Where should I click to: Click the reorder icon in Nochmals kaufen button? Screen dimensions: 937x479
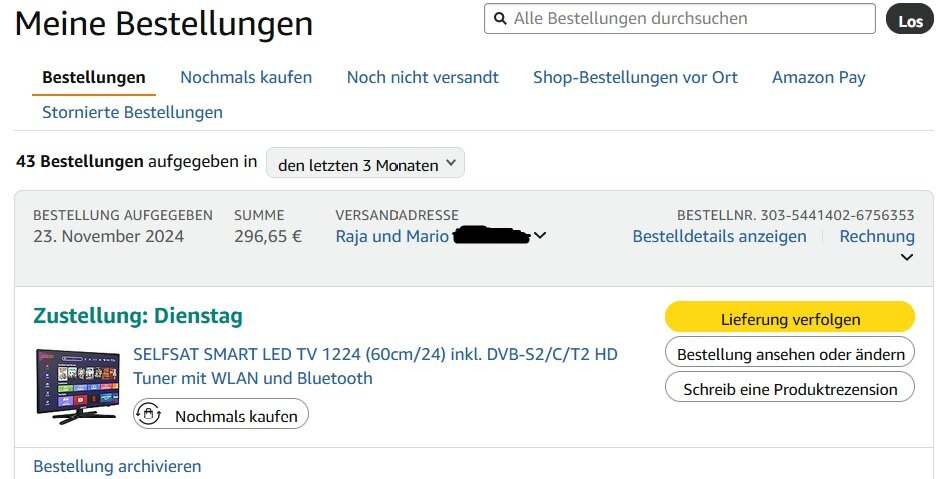click(x=148, y=414)
